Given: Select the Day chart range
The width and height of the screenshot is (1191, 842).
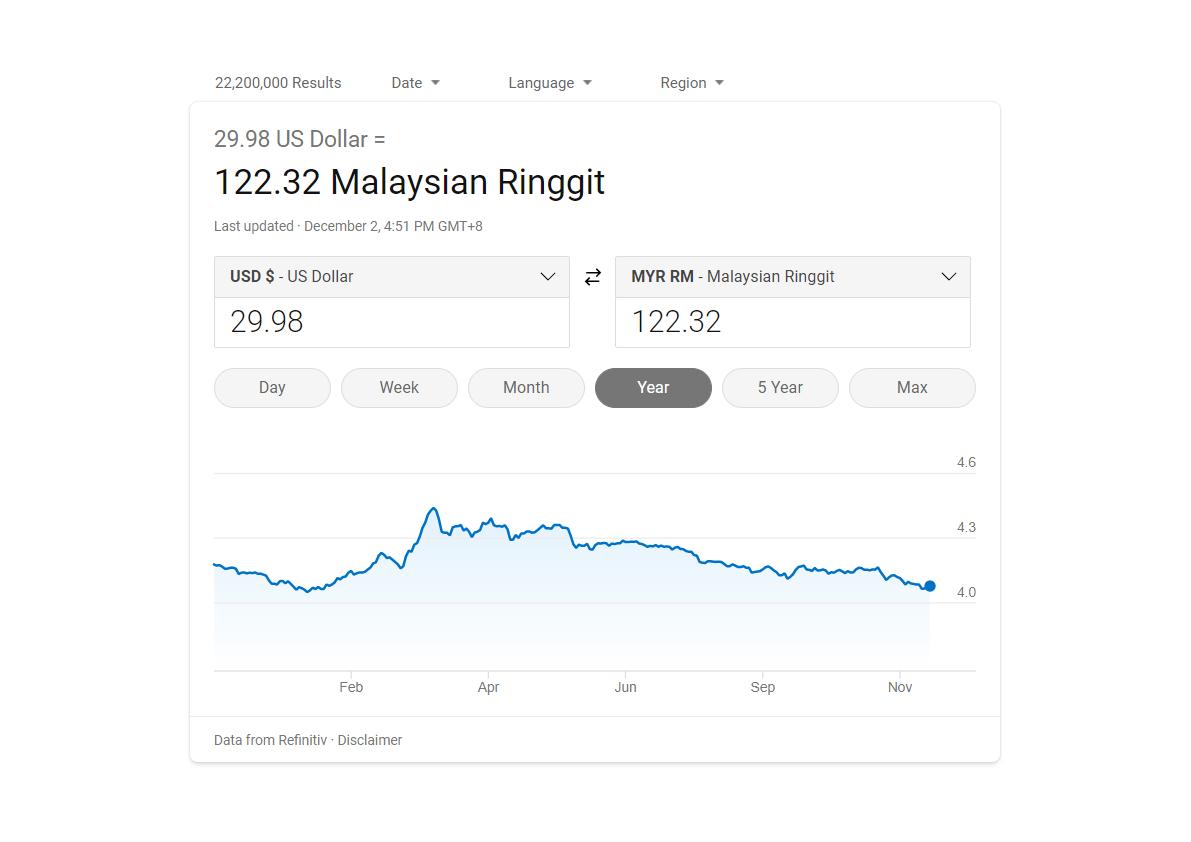Looking at the screenshot, I should [x=272, y=388].
